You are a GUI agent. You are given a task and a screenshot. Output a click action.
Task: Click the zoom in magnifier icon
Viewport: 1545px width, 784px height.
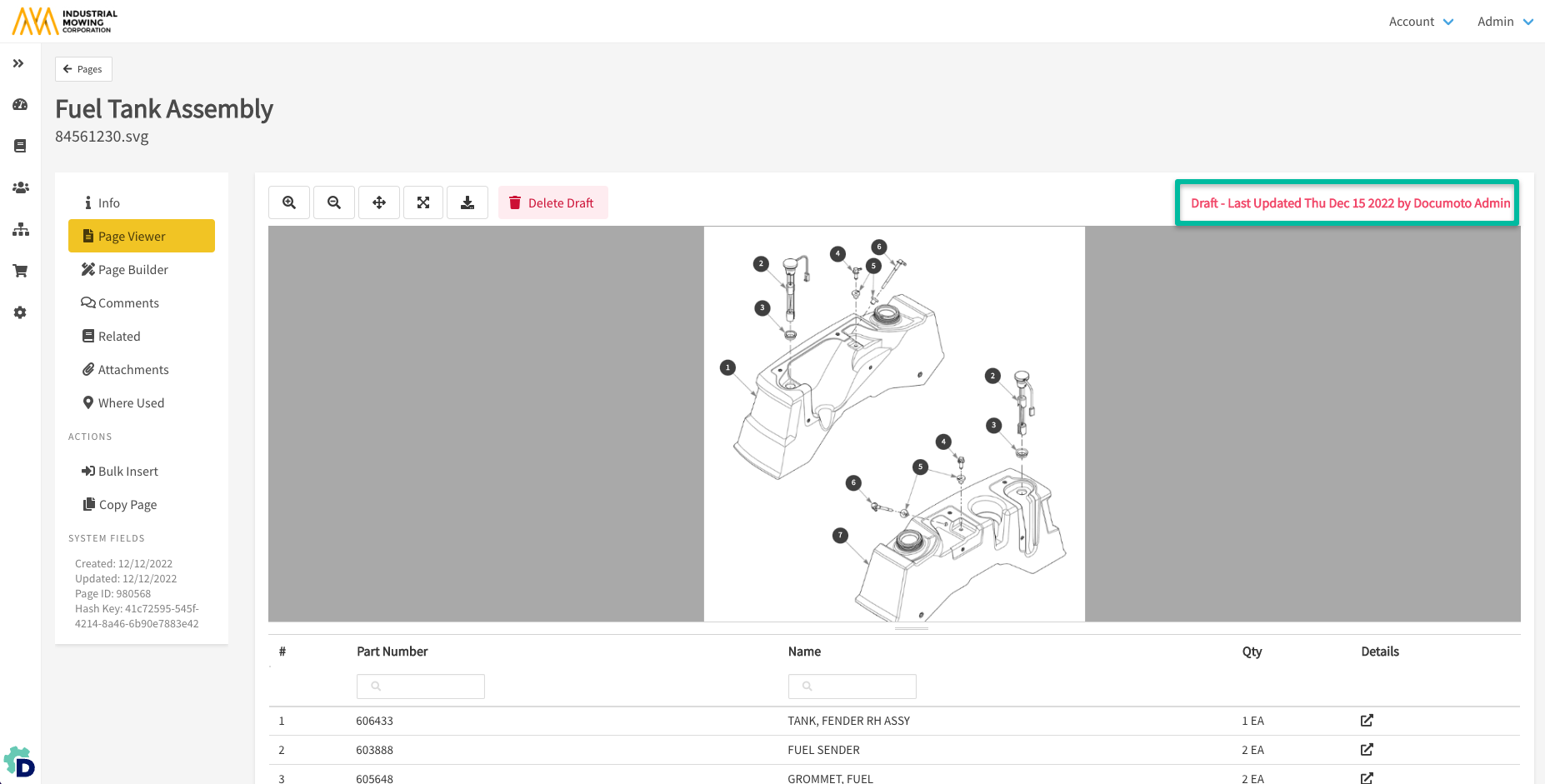click(x=289, y=202)
